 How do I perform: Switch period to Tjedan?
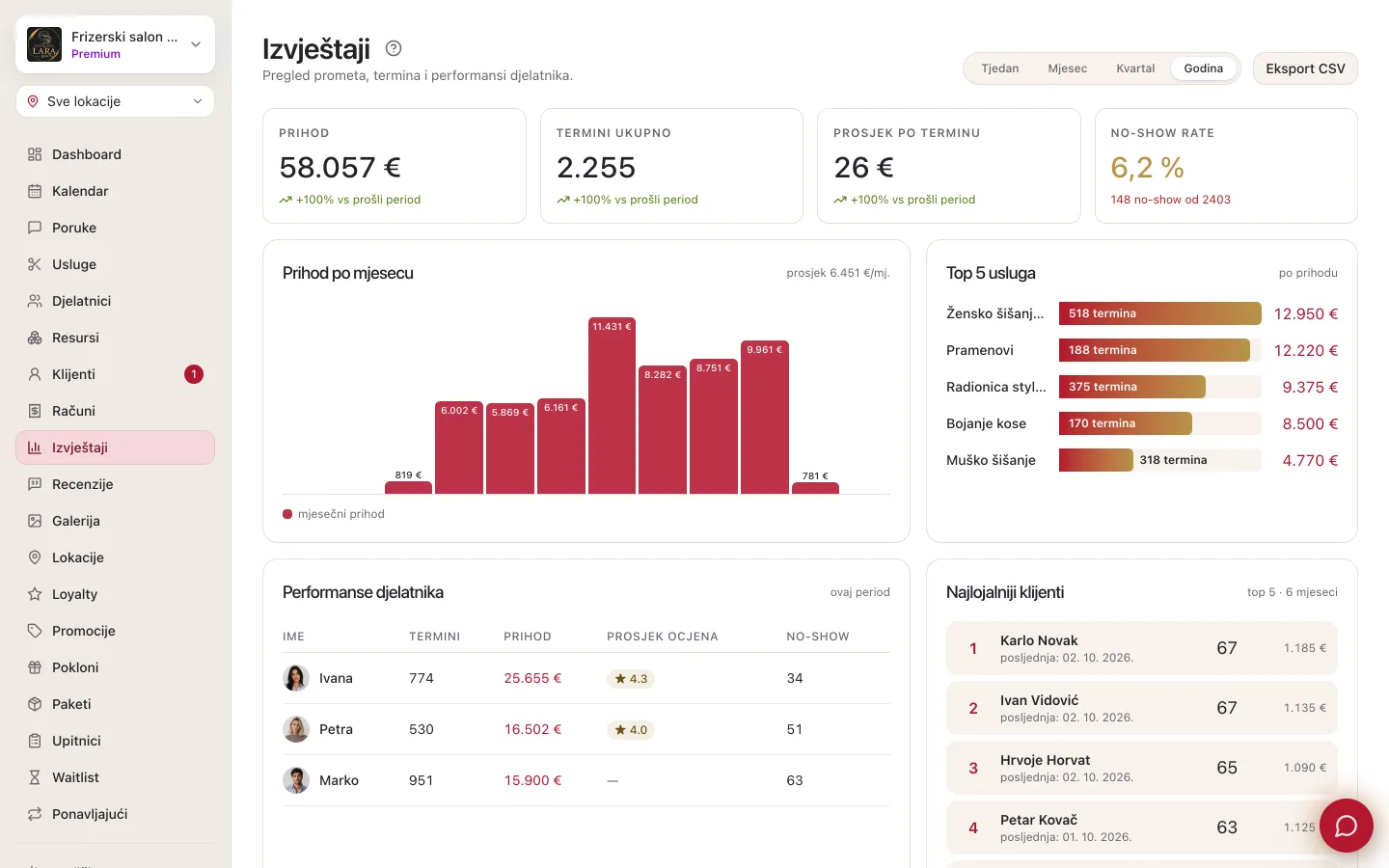[x=1000, y=68]
